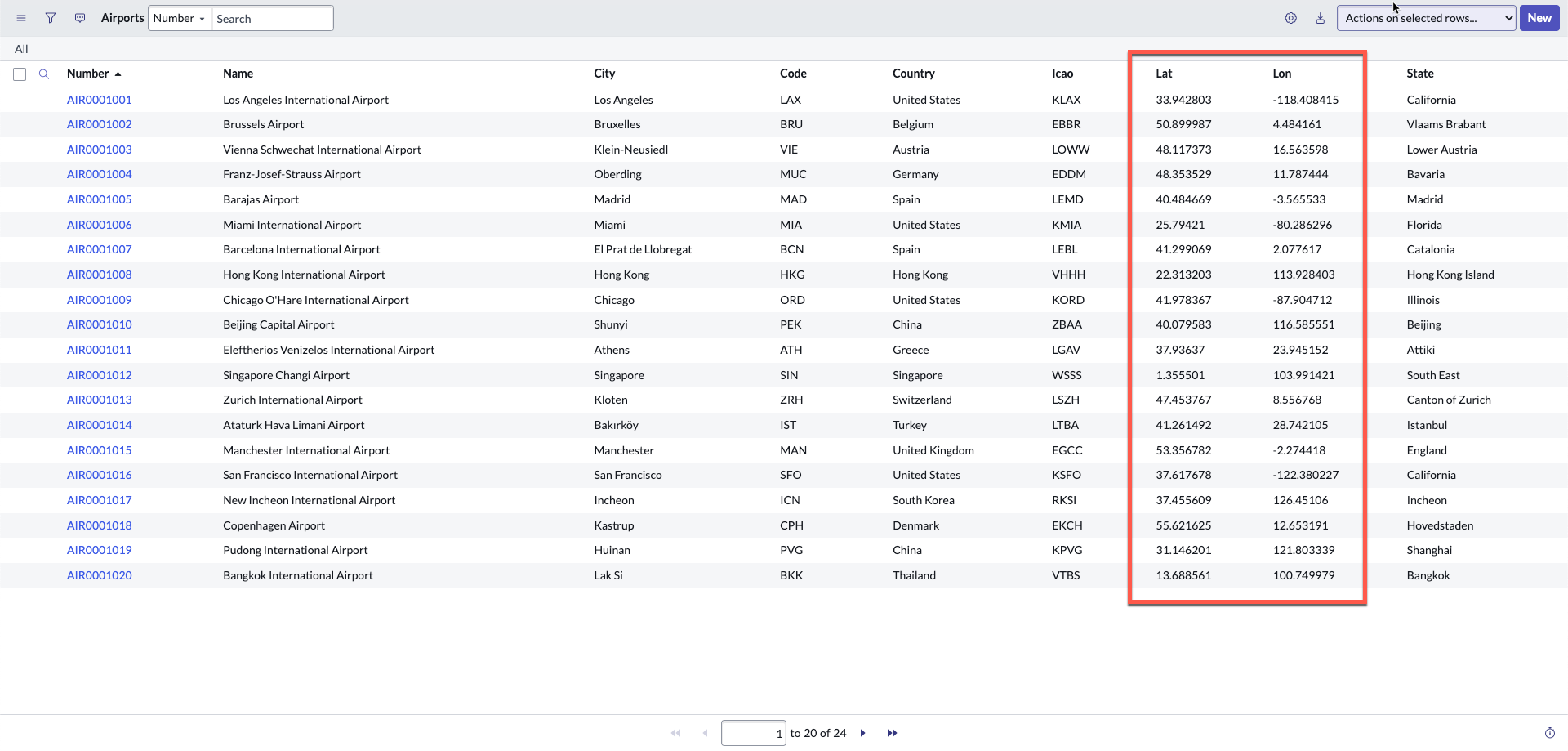Image resolution: width=1568 pixels, height=751 pixels.
Task: Open record AIR0001008
Action: pyautogui.click(x=100, y=275)
